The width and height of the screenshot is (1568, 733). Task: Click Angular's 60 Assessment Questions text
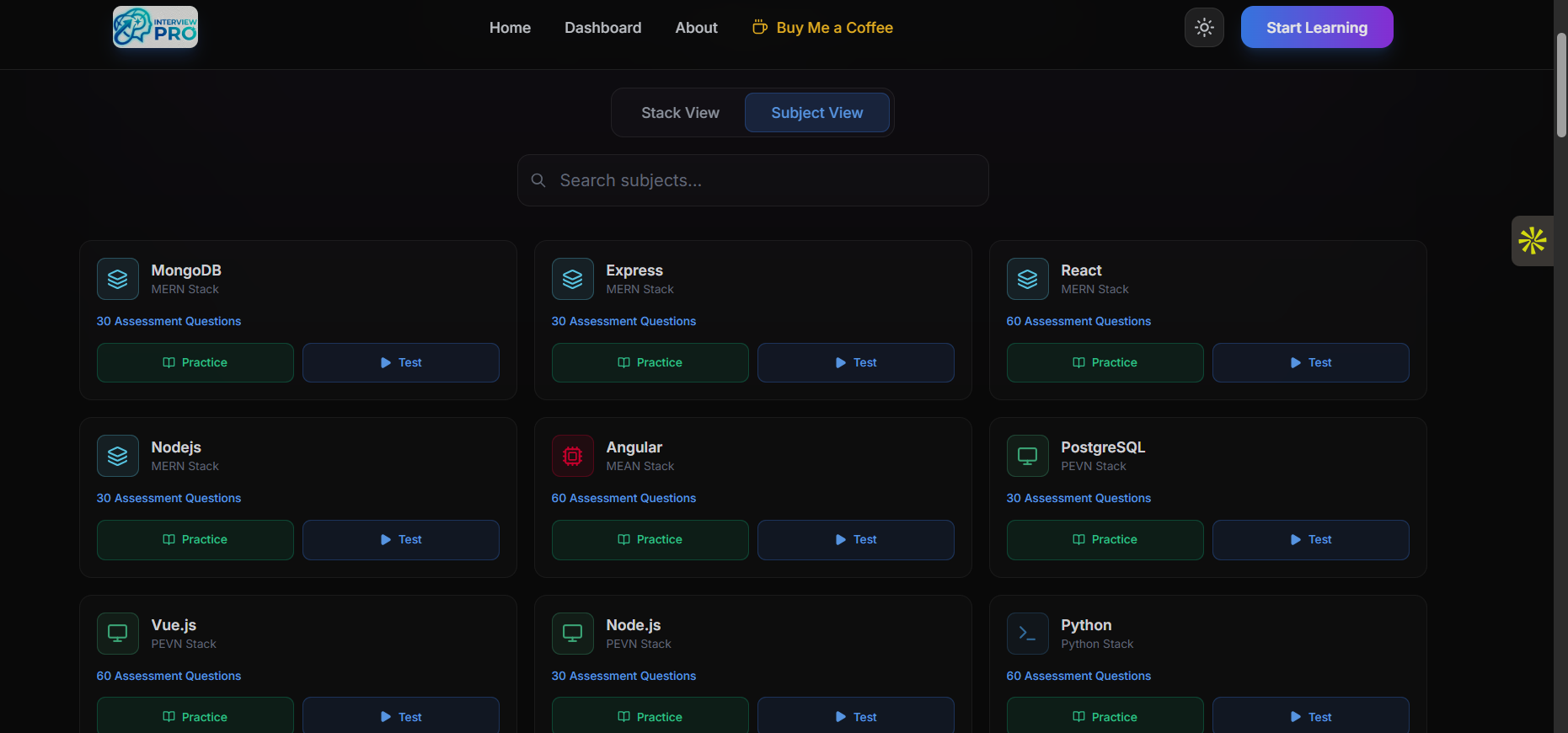pyautogui.click(x=623, y=498)
